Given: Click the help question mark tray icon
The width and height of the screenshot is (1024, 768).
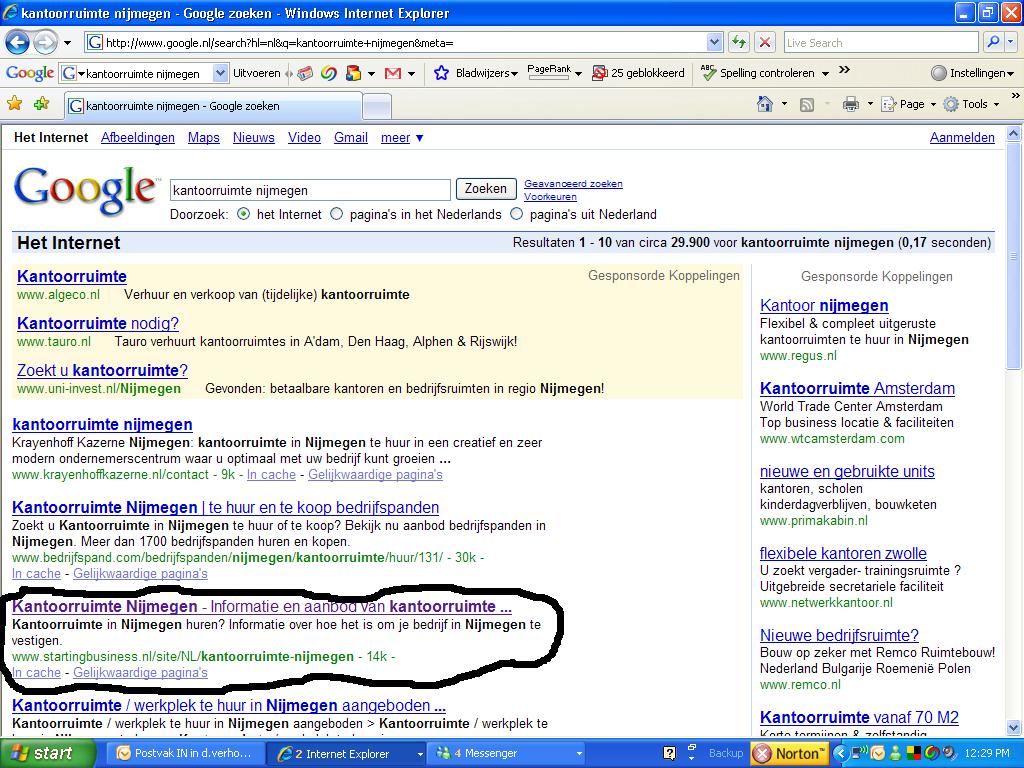Looking at the screenshot, I should (669, 754).
